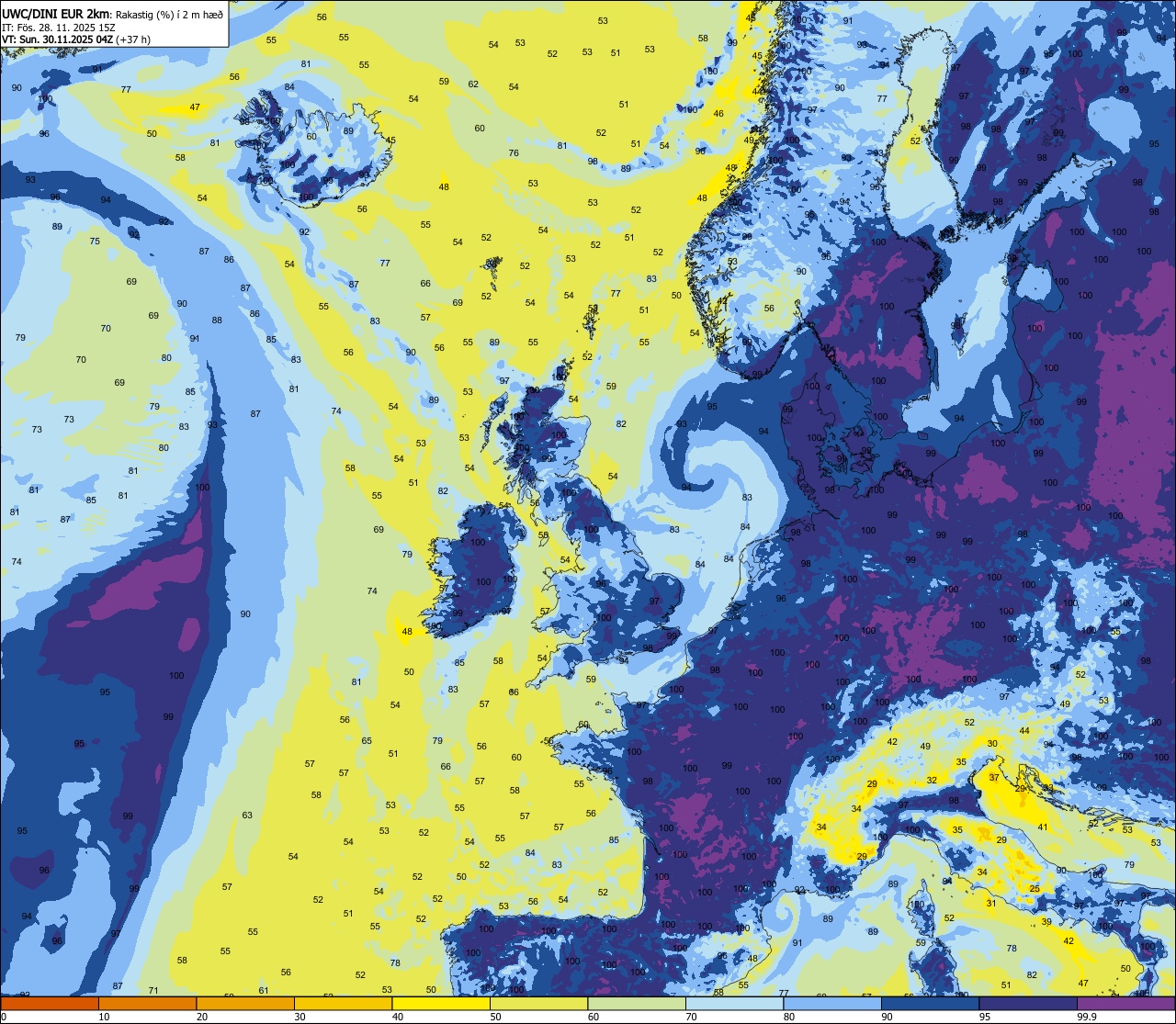Click the IT: Fös. 28. 11. 2025 15Z line

58,28
